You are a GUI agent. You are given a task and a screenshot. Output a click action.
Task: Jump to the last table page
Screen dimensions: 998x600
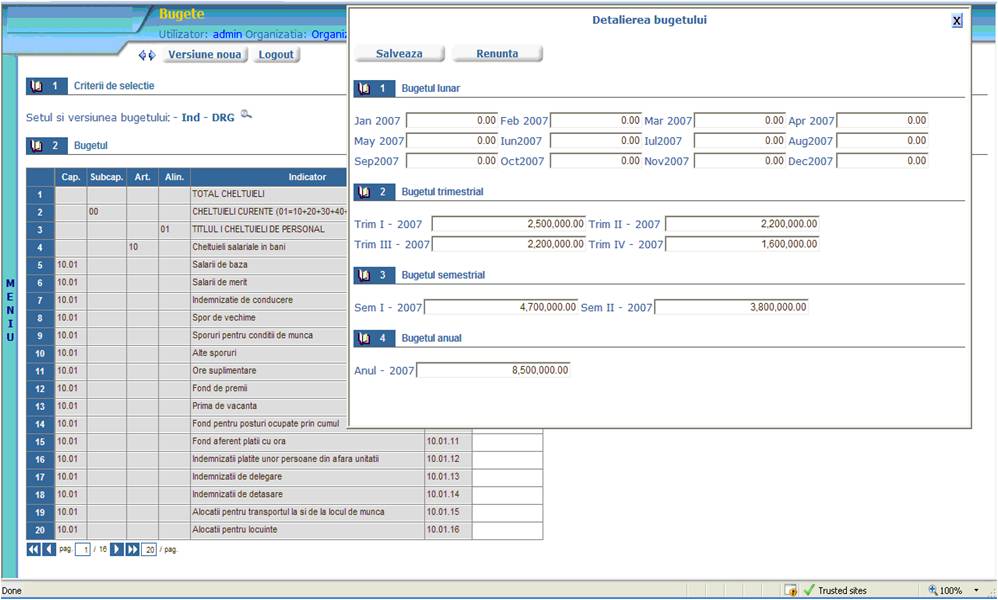coord(132,549)
